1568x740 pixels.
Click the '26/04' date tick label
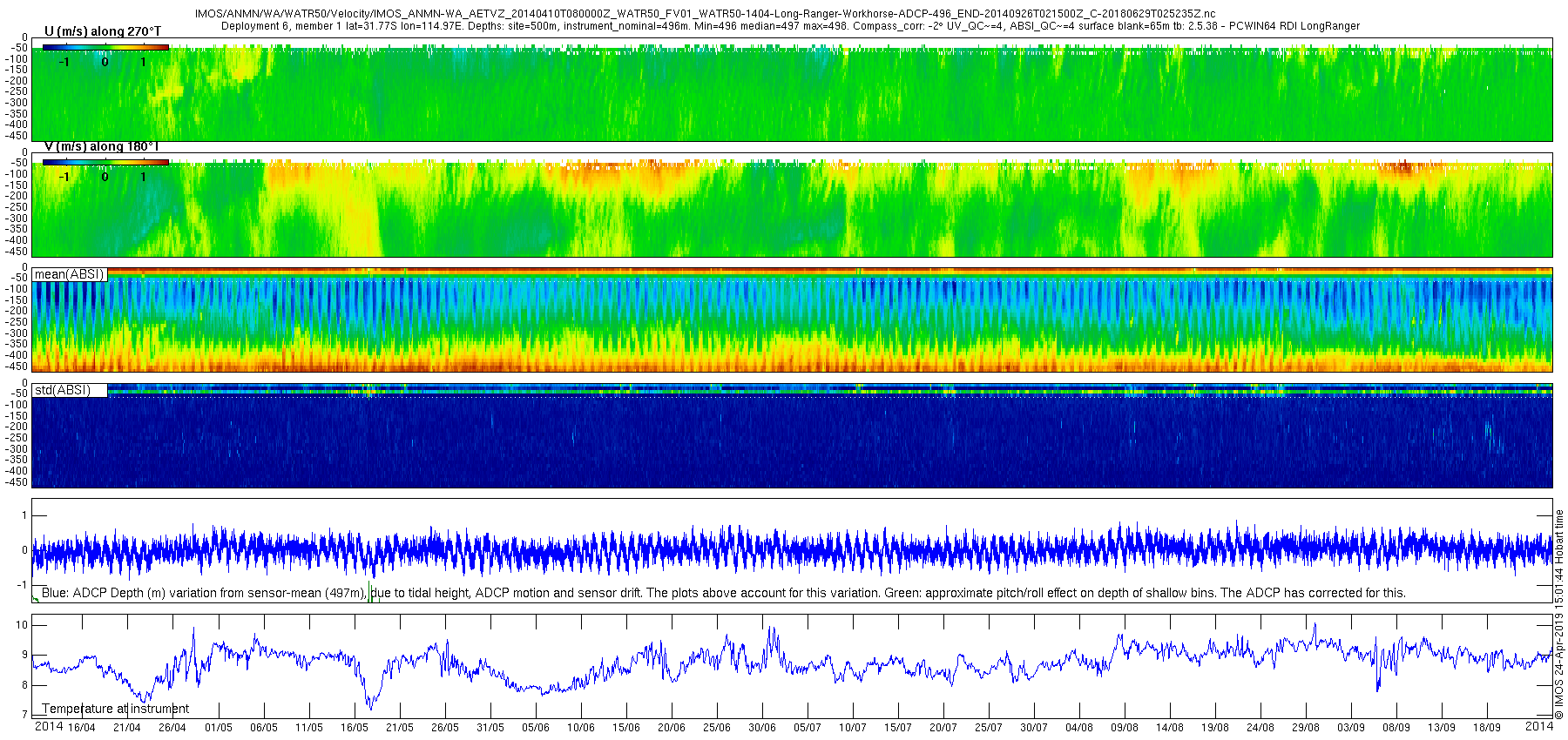(x=172, y=728)
